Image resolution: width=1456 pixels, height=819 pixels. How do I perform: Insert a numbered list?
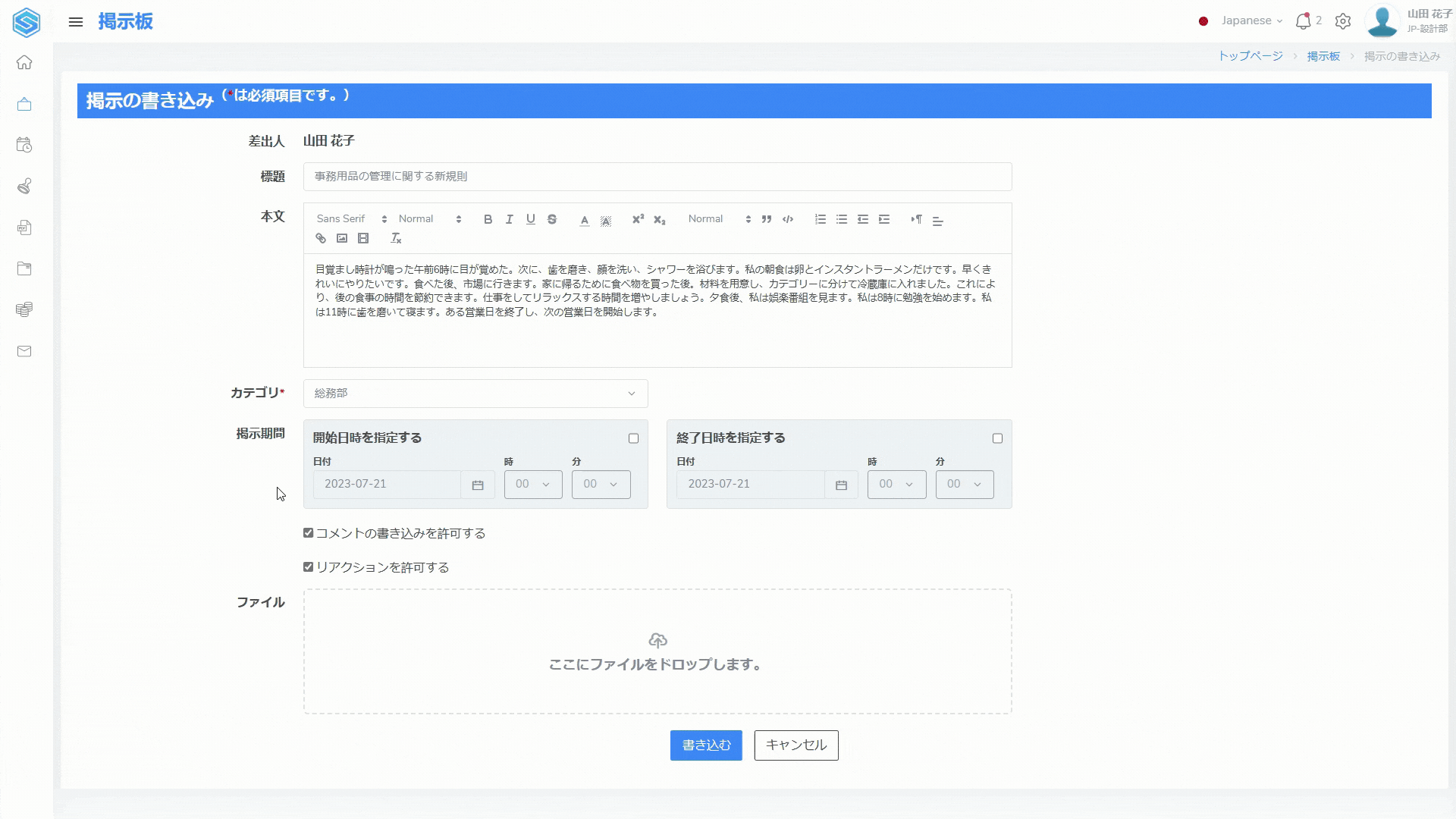click(x=821, y=219)
